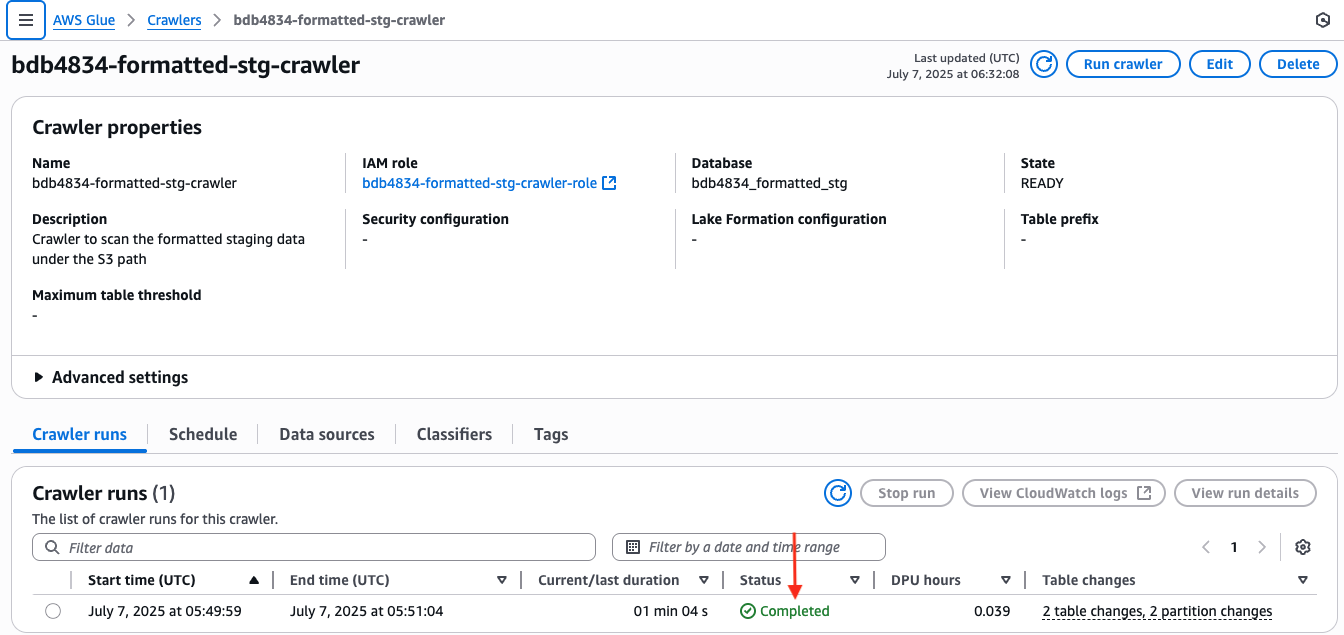Click the refresh icon beside Run crawler
The height and width of the screenshot is (635, 1344).
pos(1044,64)
